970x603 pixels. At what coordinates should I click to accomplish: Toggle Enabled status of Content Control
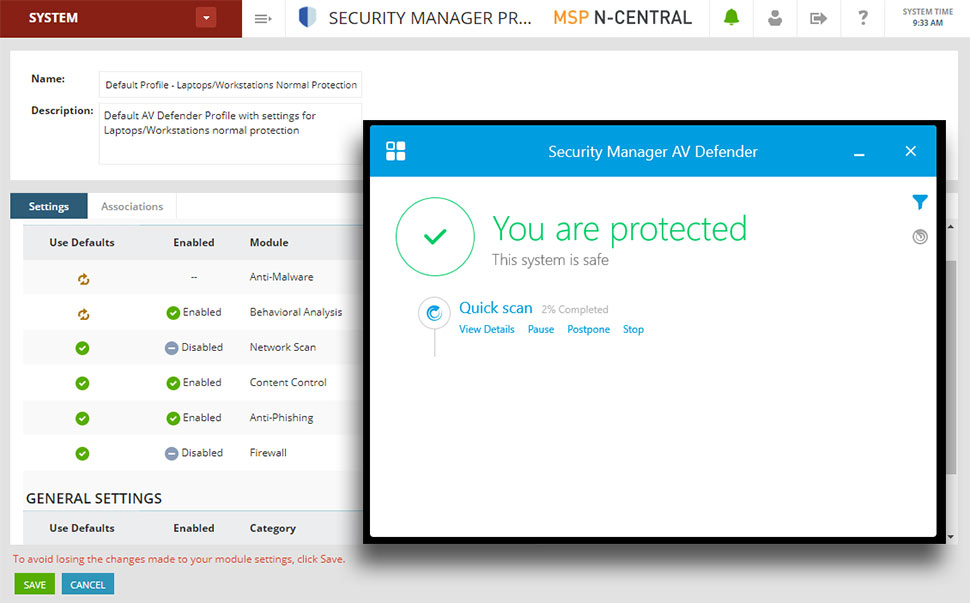pyautogui.click(x=194, y=383)
